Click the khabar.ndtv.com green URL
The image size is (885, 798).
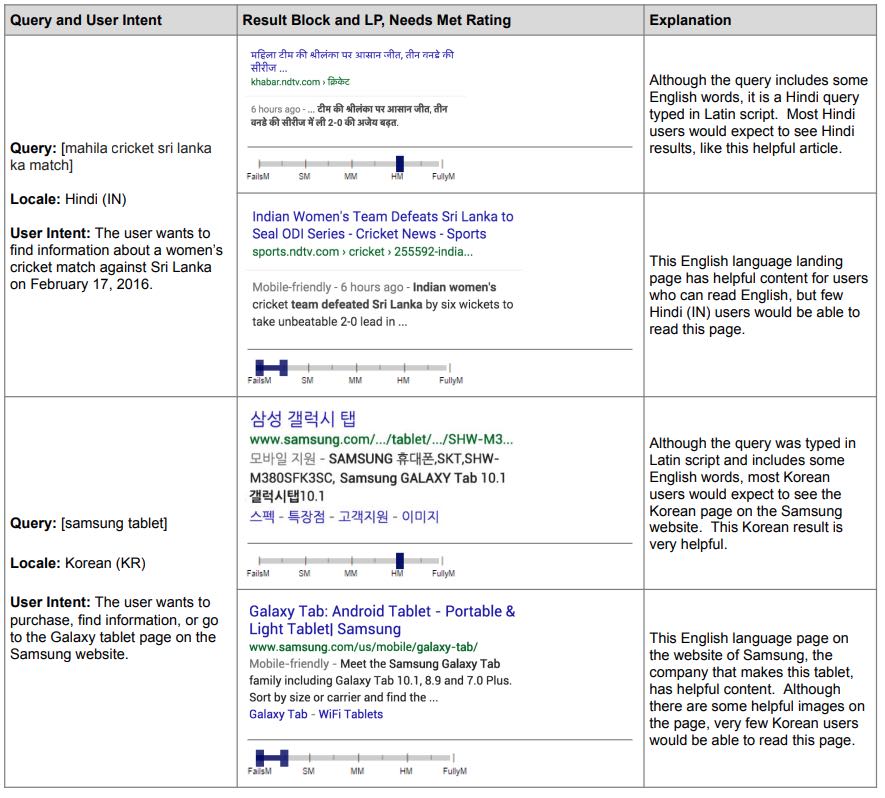[x=285, y=82]
